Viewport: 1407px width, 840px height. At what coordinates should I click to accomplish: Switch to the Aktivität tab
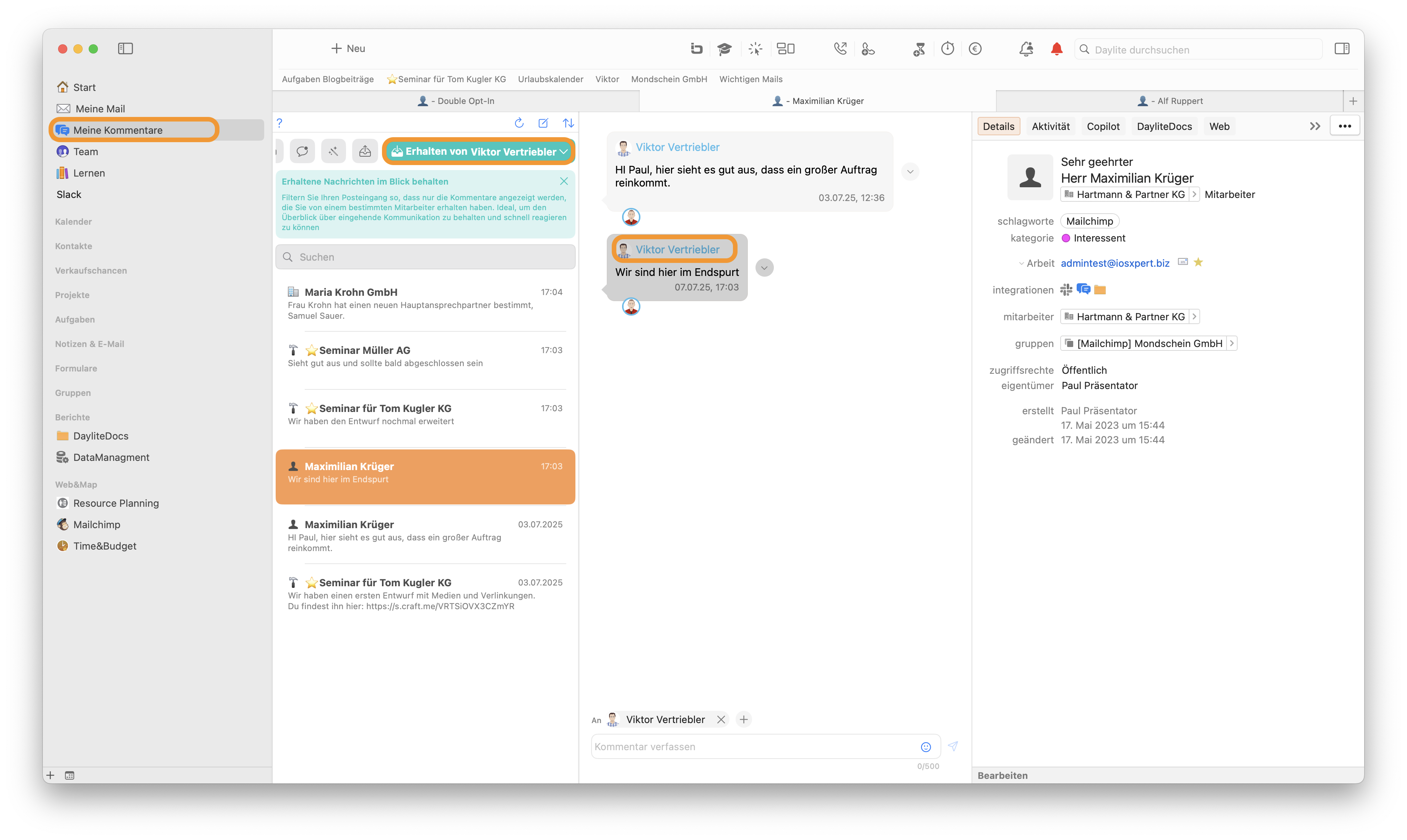(1050, 126)
